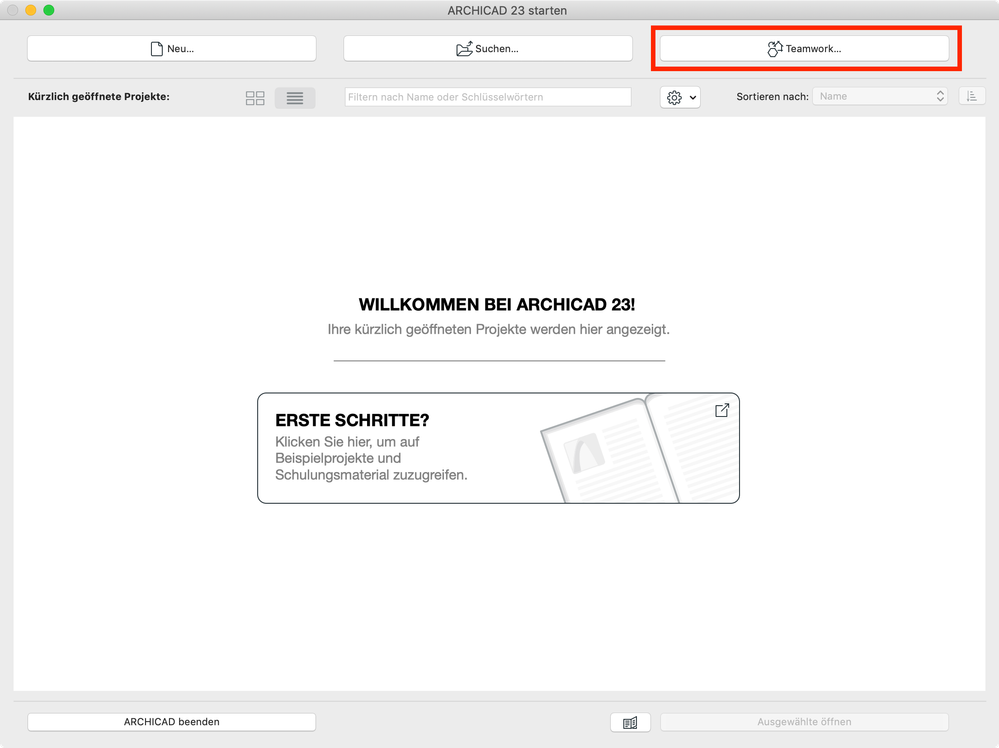This screenshot has width=999, height=748.
Task: Open the Sortieren nach Name dropdown
Action: click(880, 96)
